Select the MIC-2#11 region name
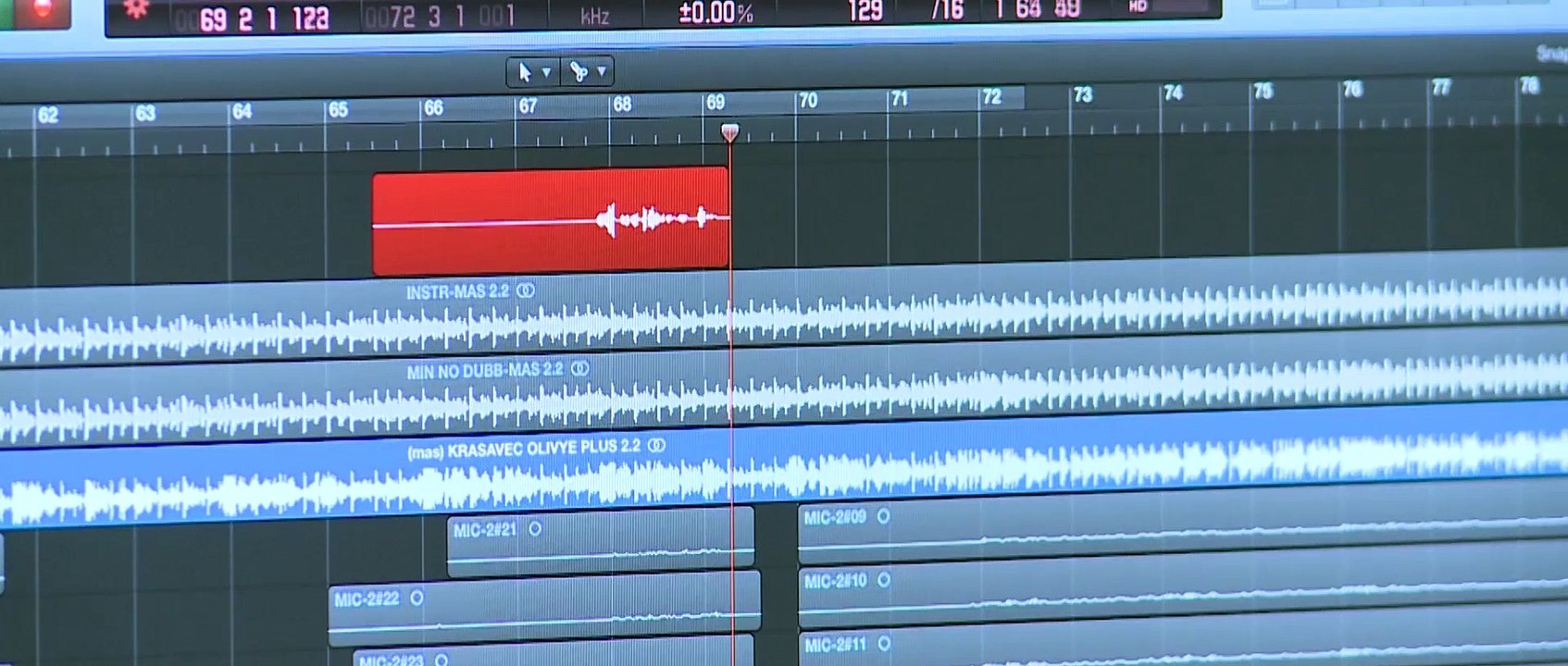The height and width of the screenshot is (666, 1568). [x=835, y=645]
